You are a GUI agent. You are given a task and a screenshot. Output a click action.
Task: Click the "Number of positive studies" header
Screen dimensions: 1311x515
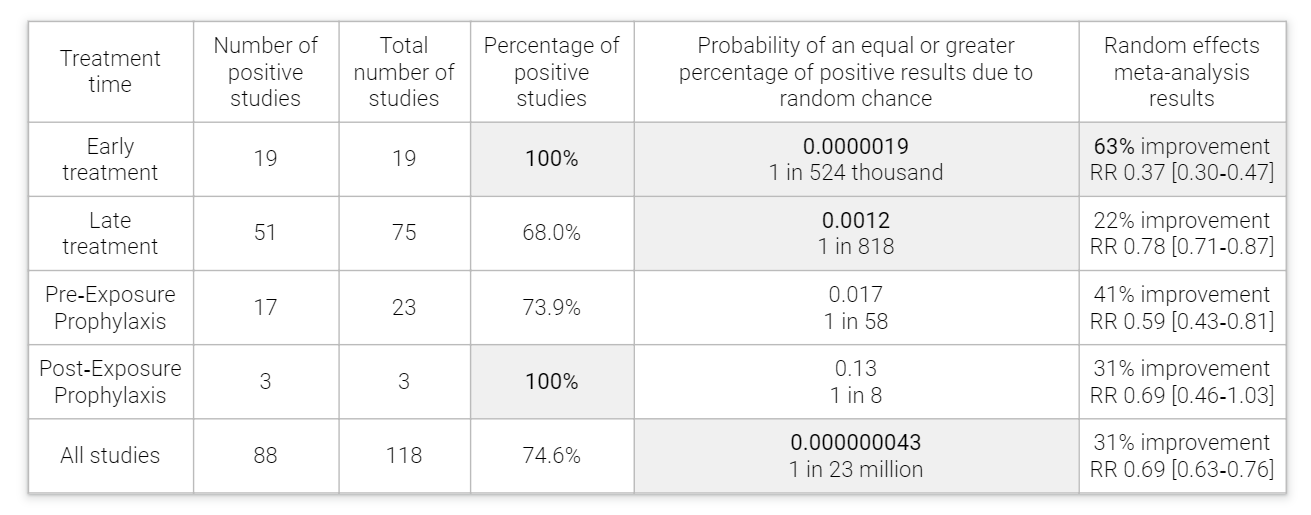[265, 72]
